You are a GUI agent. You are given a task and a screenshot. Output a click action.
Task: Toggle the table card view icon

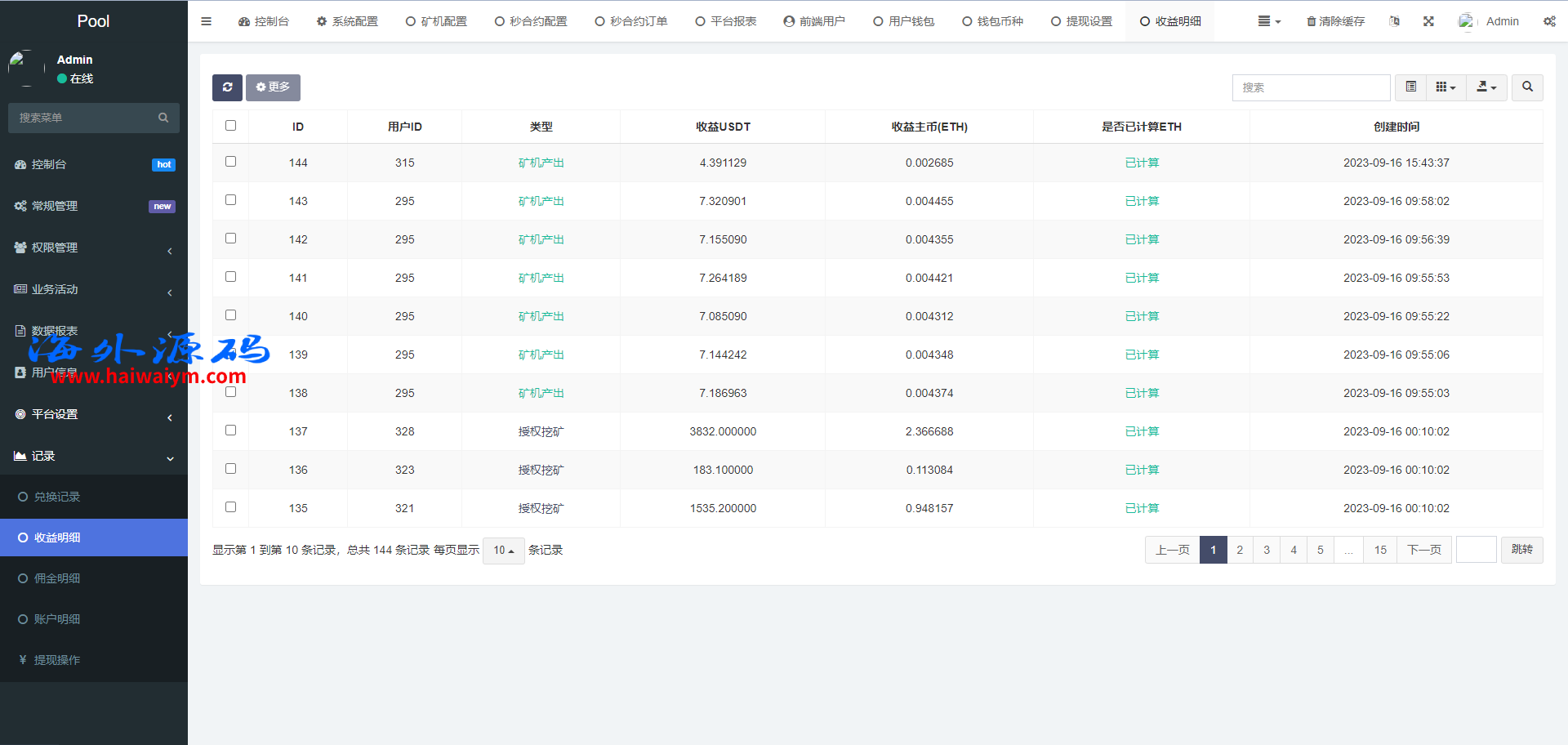click(x=1410, y=87)
